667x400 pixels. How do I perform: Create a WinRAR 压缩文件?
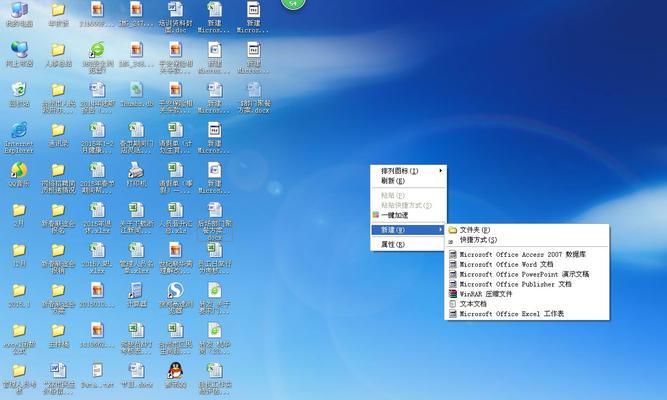click(x=527, y=294)
